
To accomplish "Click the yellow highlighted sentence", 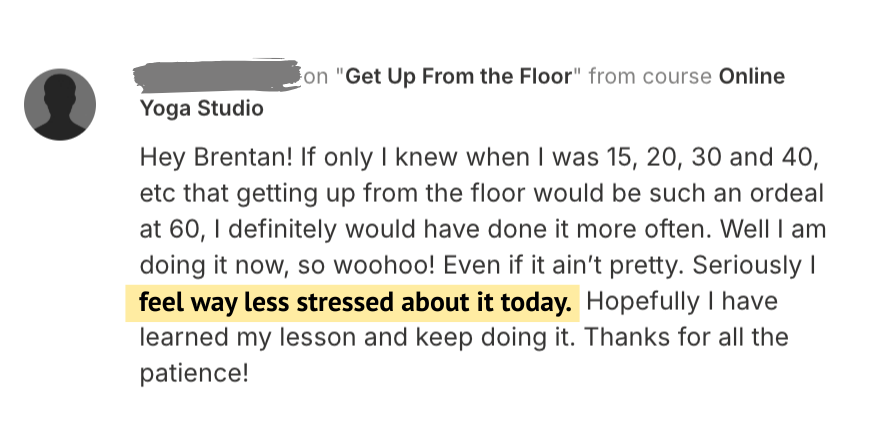I will pyautogui.click(x=357, y=301).
